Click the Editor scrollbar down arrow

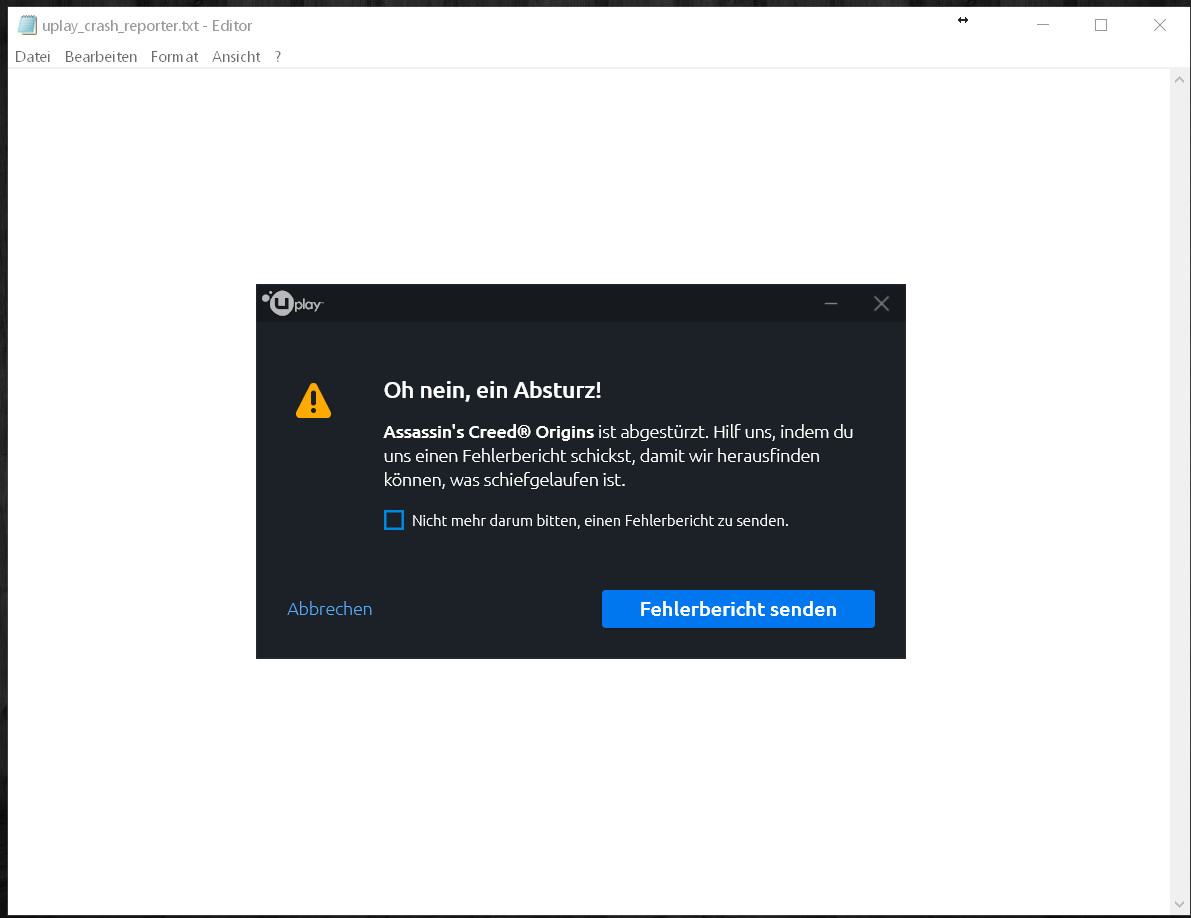click(1179, 904)
